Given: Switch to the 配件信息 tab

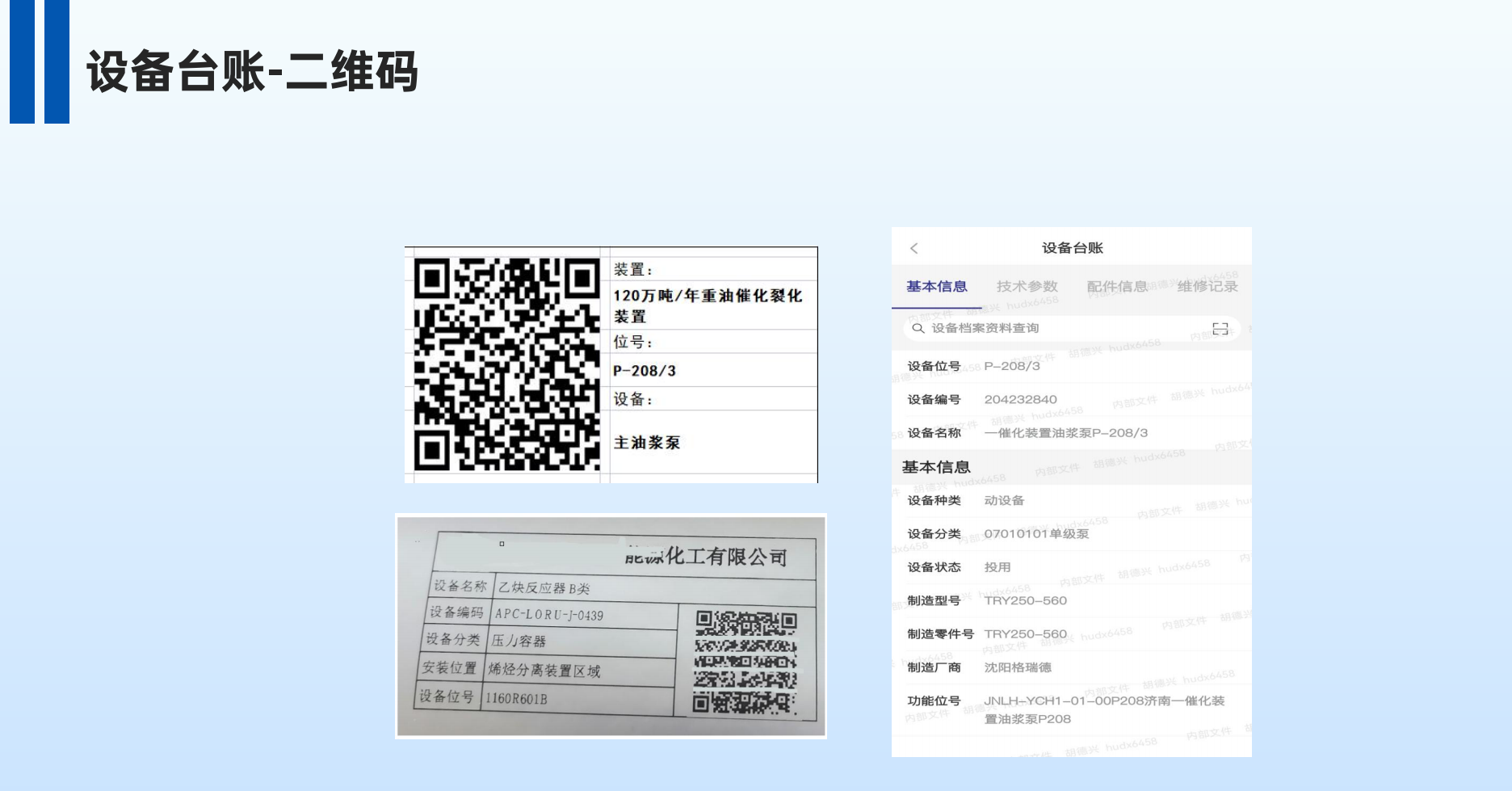Looking at the screenshot, I should pos(1117,287).
